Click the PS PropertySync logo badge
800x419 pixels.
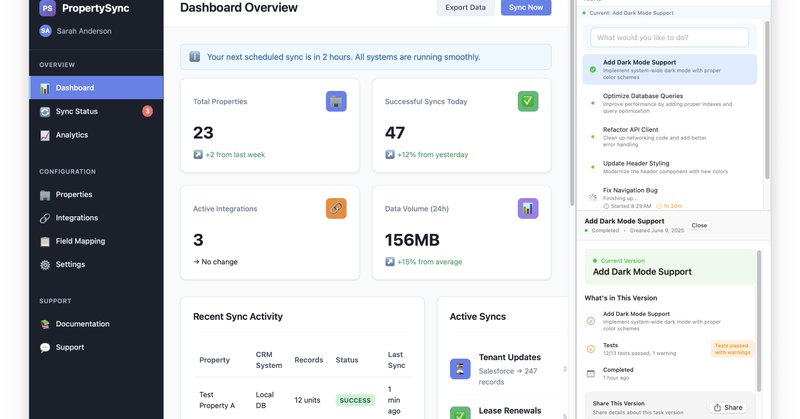47,8
